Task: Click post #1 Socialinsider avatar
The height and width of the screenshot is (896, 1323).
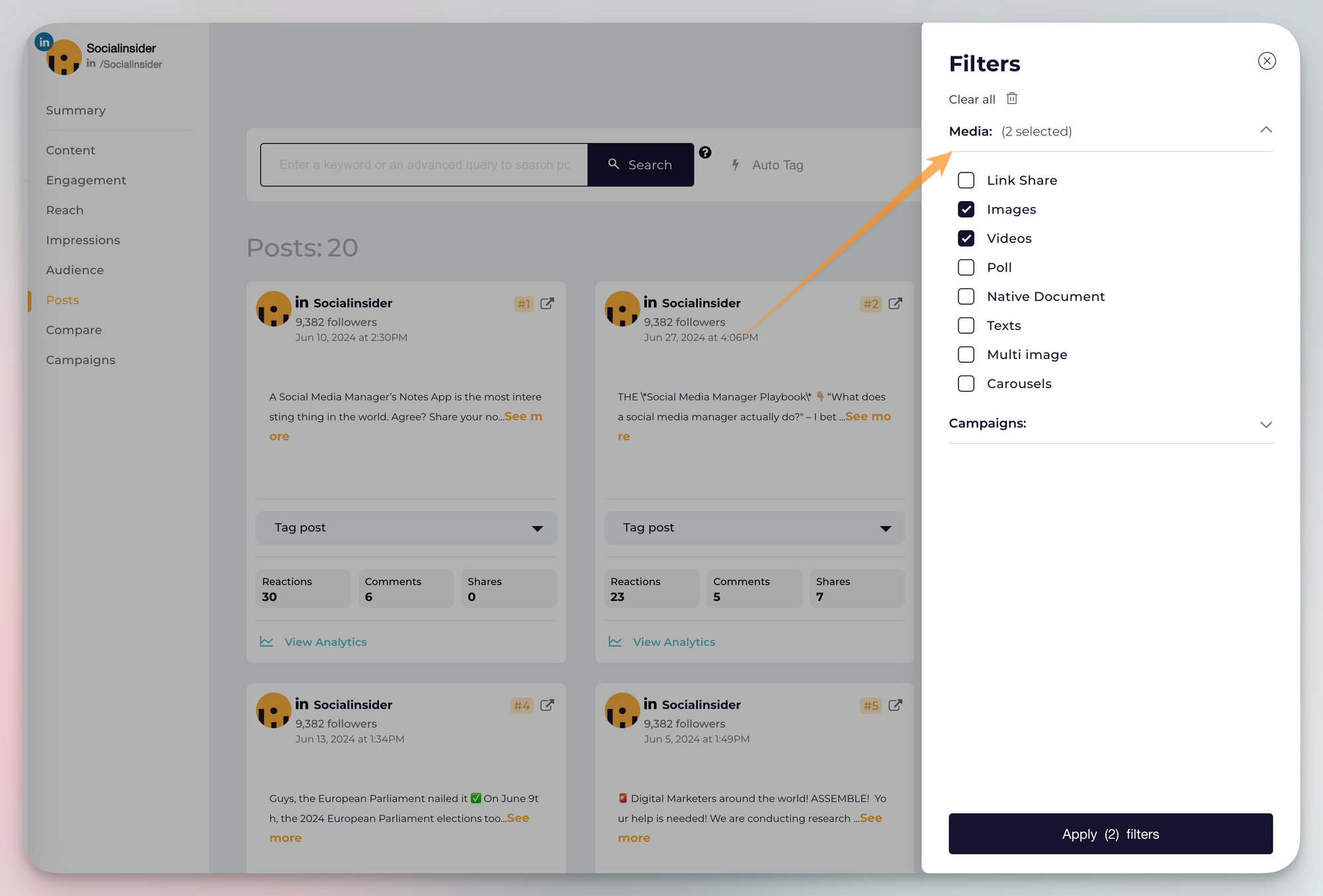Action: (x=274, y=309)
